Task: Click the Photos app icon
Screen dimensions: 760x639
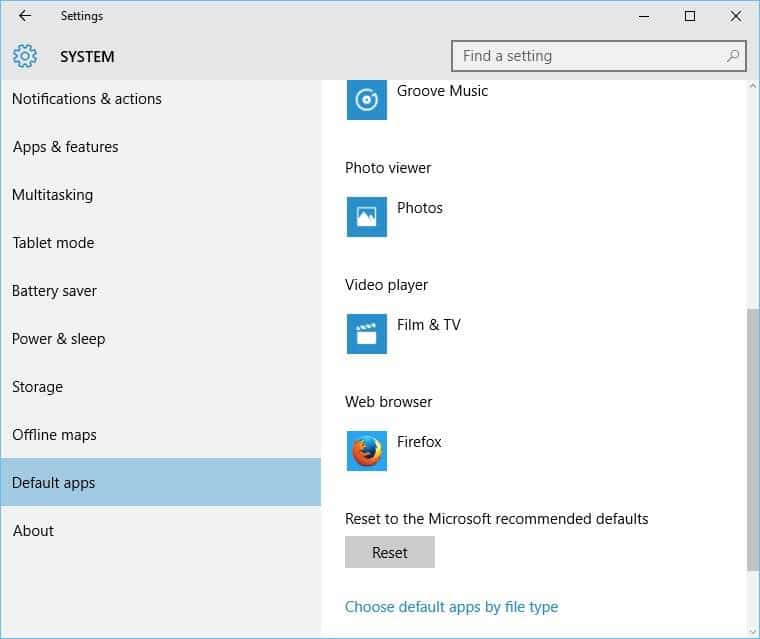Action: coord(366,217)
